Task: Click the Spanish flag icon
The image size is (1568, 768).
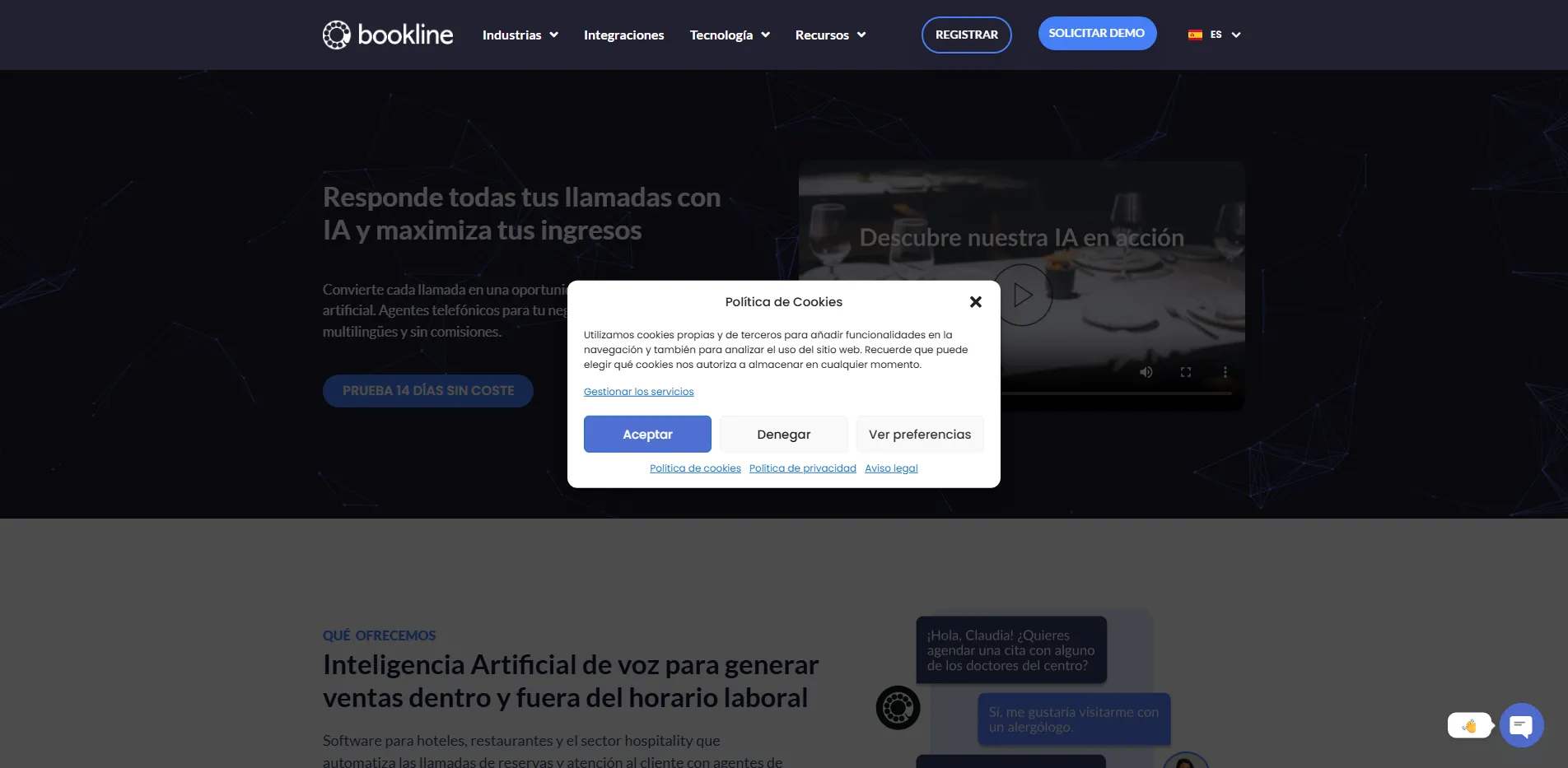Action: [x=1195, y=35]
